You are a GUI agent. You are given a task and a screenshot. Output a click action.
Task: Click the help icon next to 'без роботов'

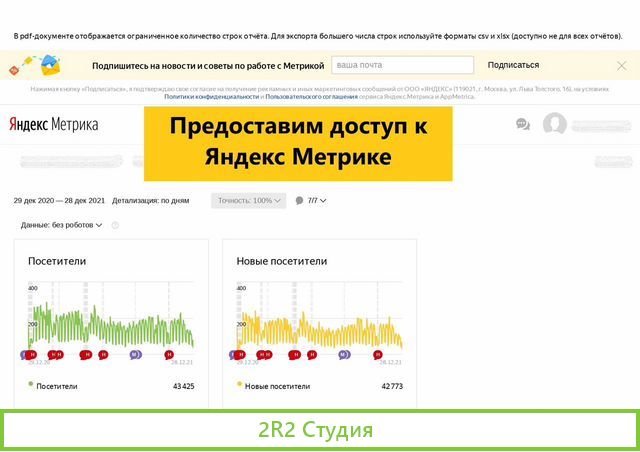pos(115,225)
